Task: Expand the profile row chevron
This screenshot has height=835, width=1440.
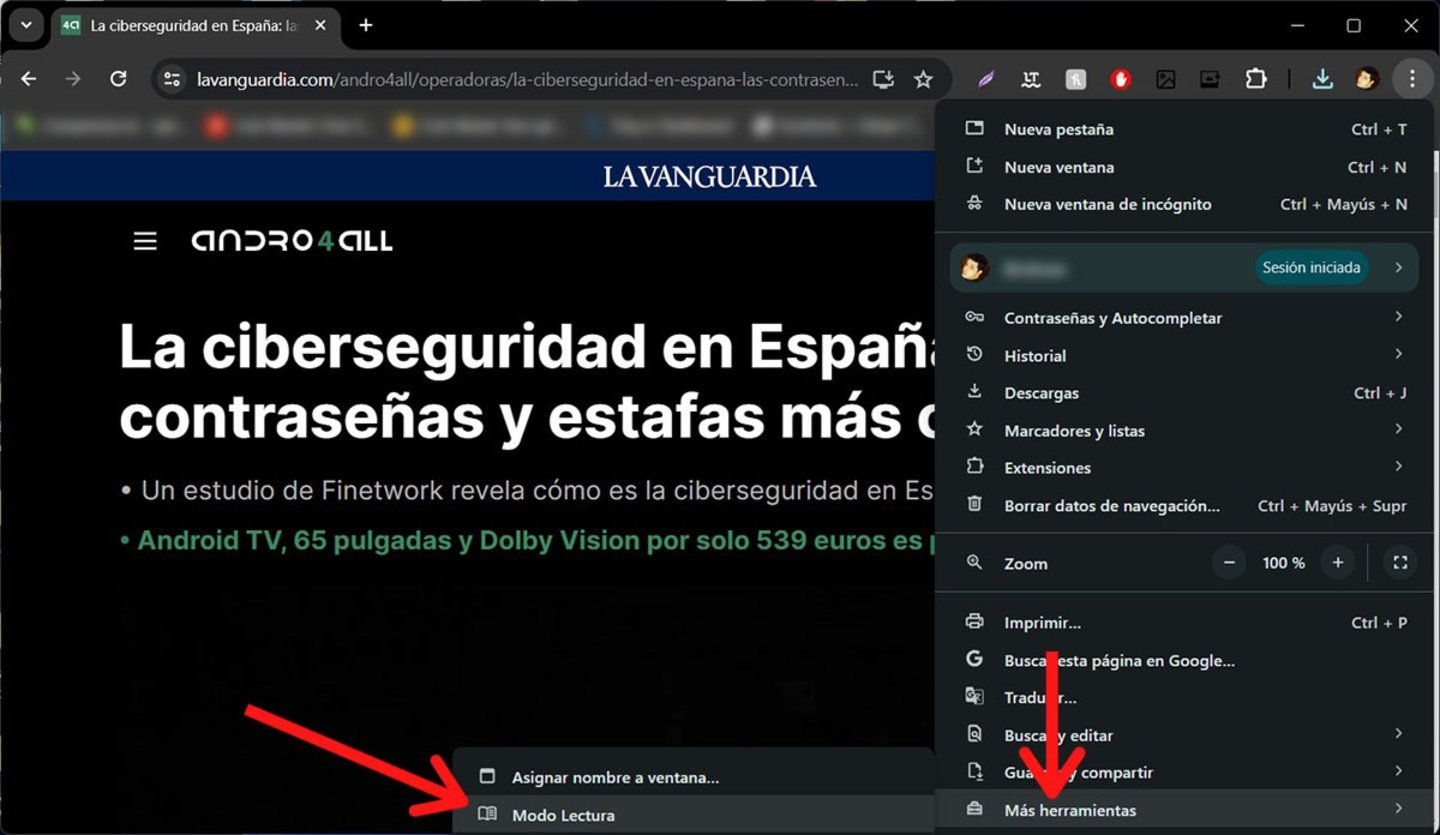Action: click(x=1398, y=268)
